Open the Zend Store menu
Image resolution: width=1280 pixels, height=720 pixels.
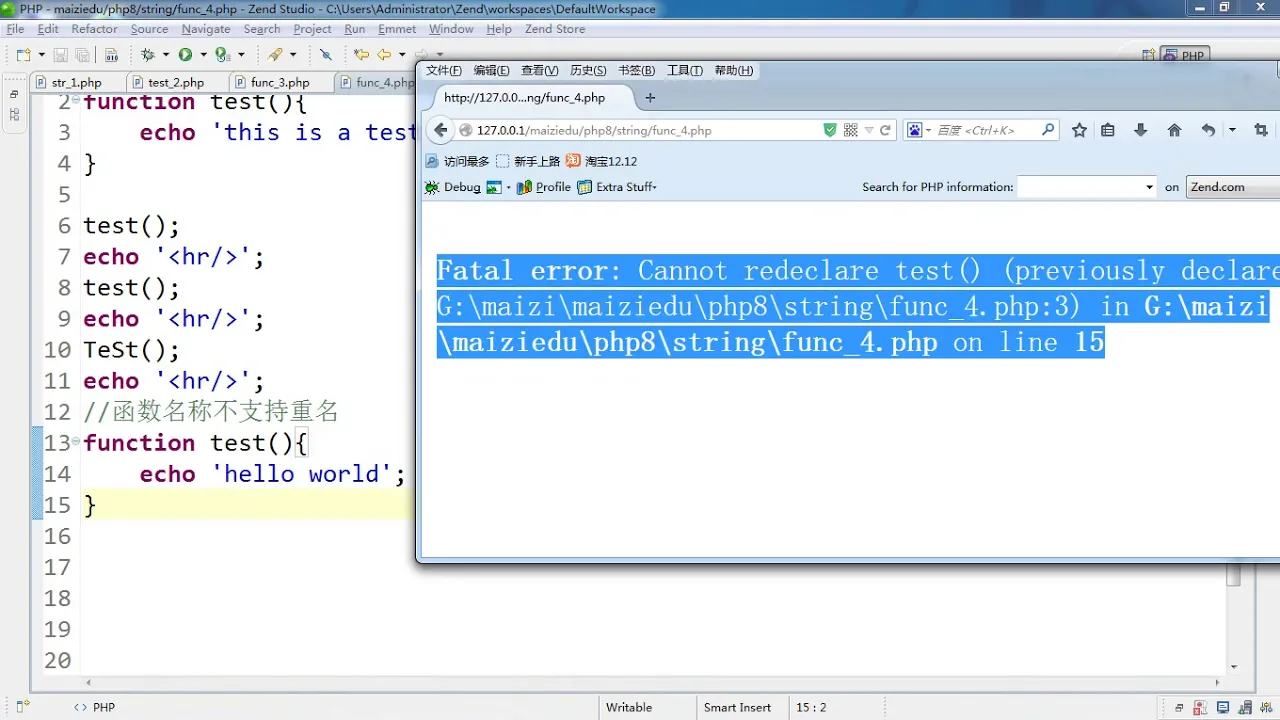click(555, 29)
